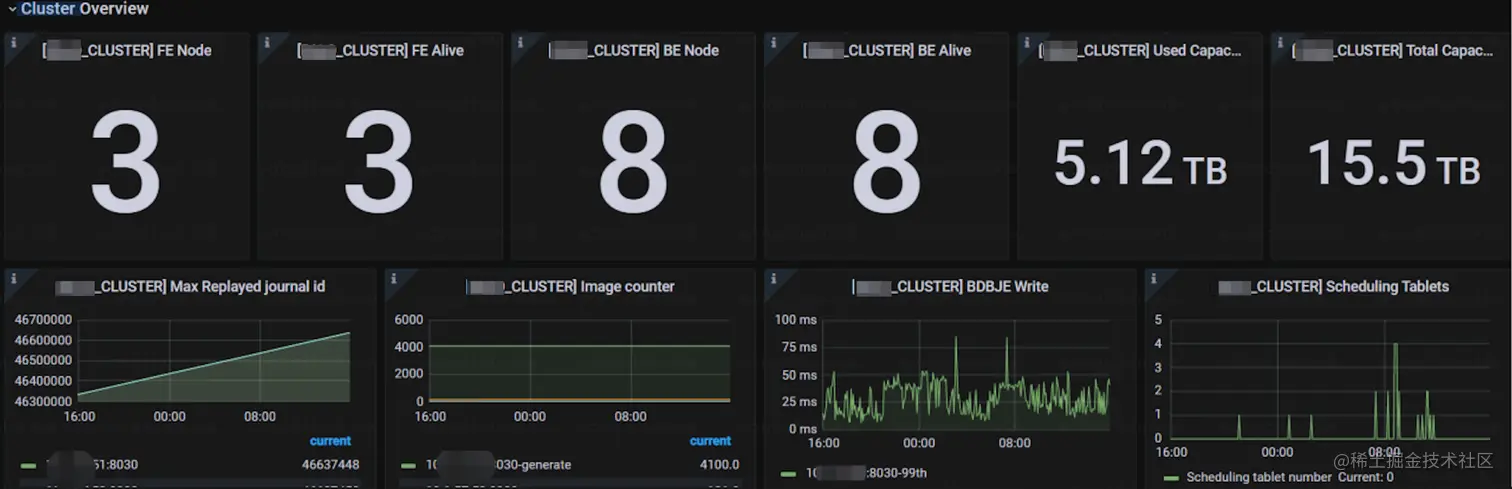Click the 46637448 current value

(x=330, y=465)
